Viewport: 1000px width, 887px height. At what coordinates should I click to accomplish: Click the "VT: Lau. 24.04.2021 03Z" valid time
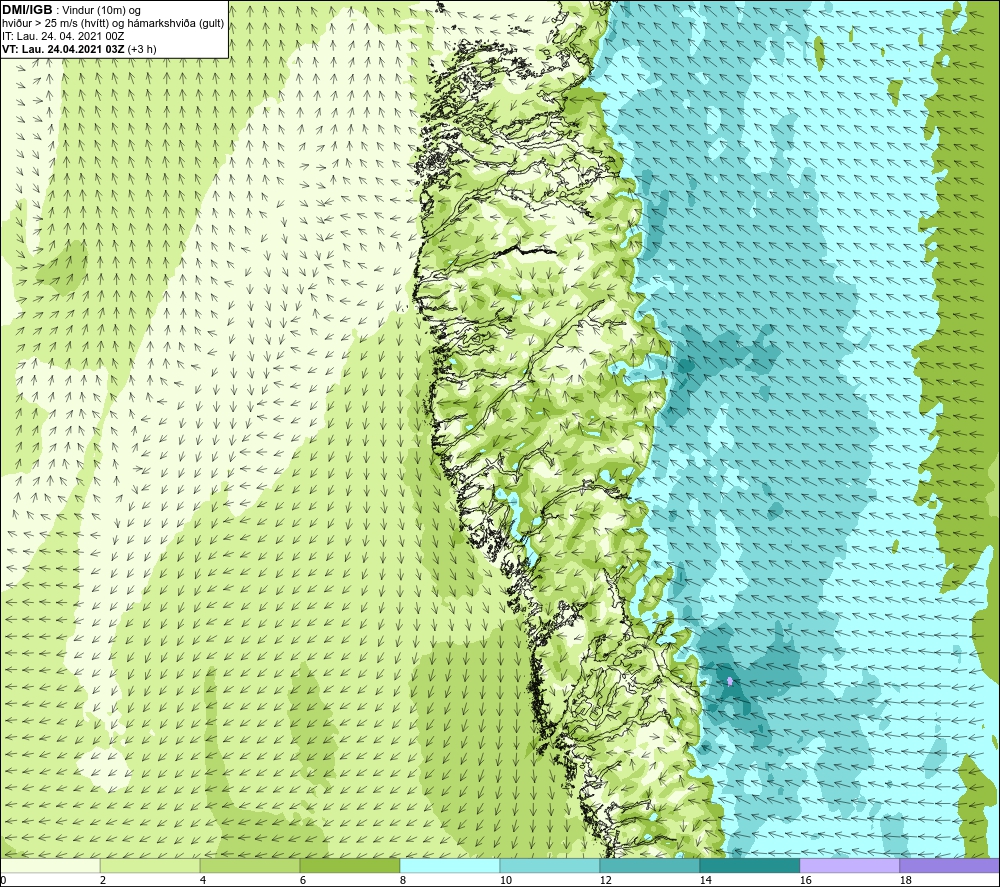[63, 49]
